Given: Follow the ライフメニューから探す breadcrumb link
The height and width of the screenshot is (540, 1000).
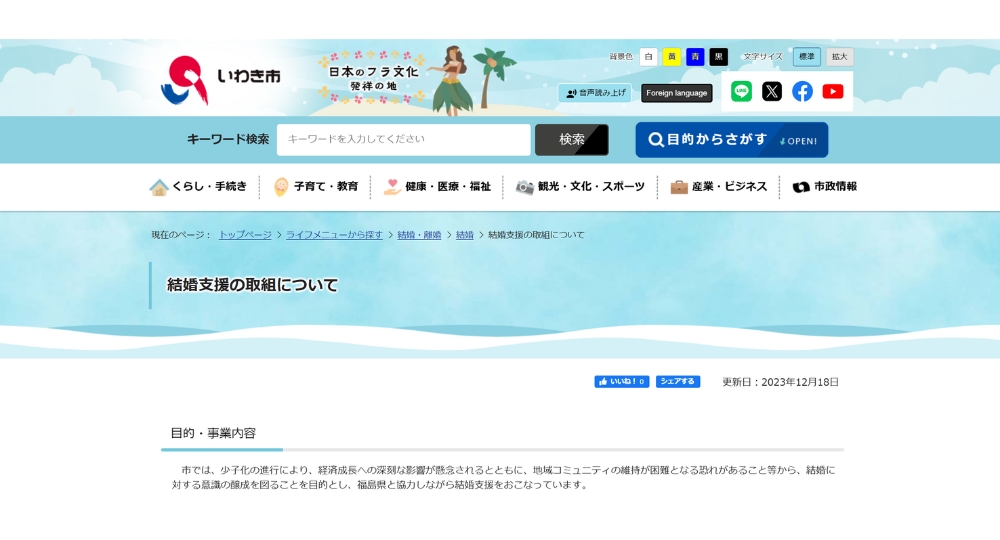Looking at the screenshot, I should click(334, 235).
